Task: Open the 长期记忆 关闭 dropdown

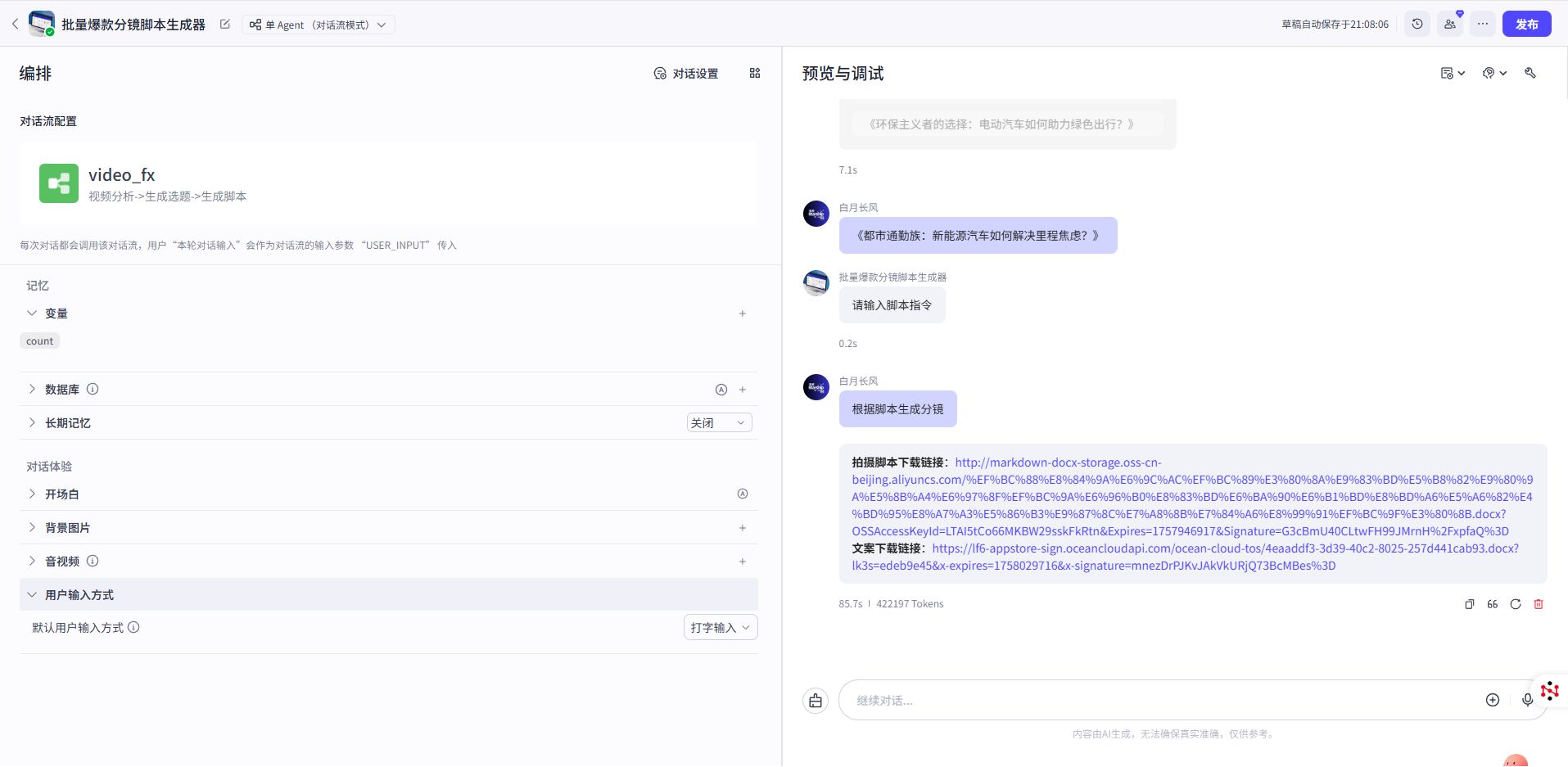Action: [718, 422]
